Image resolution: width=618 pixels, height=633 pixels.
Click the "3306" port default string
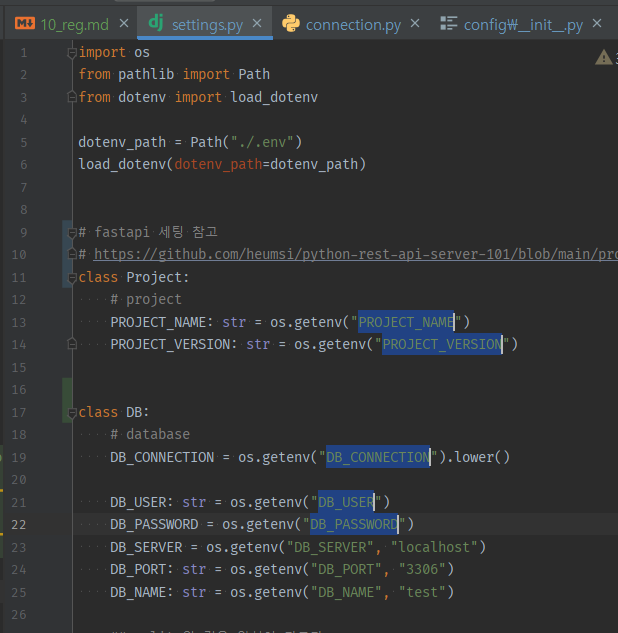(x=422, y=569)
